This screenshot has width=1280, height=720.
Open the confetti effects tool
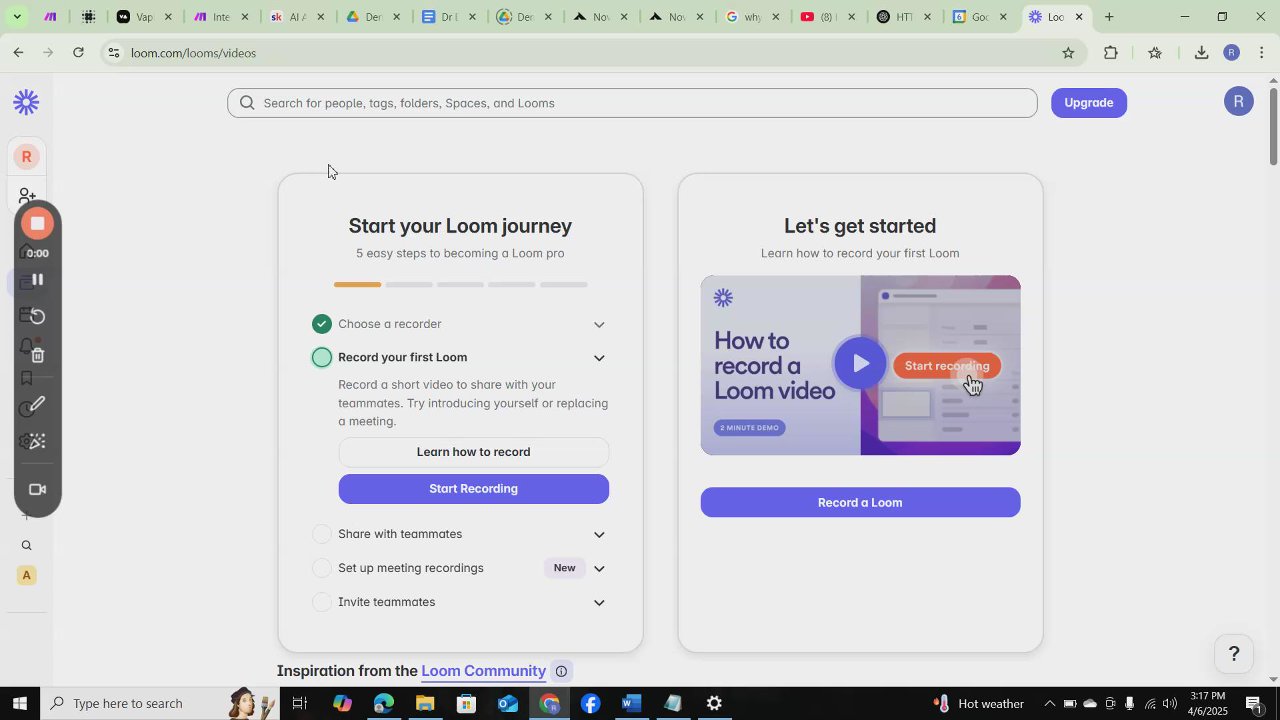(37, 442)
